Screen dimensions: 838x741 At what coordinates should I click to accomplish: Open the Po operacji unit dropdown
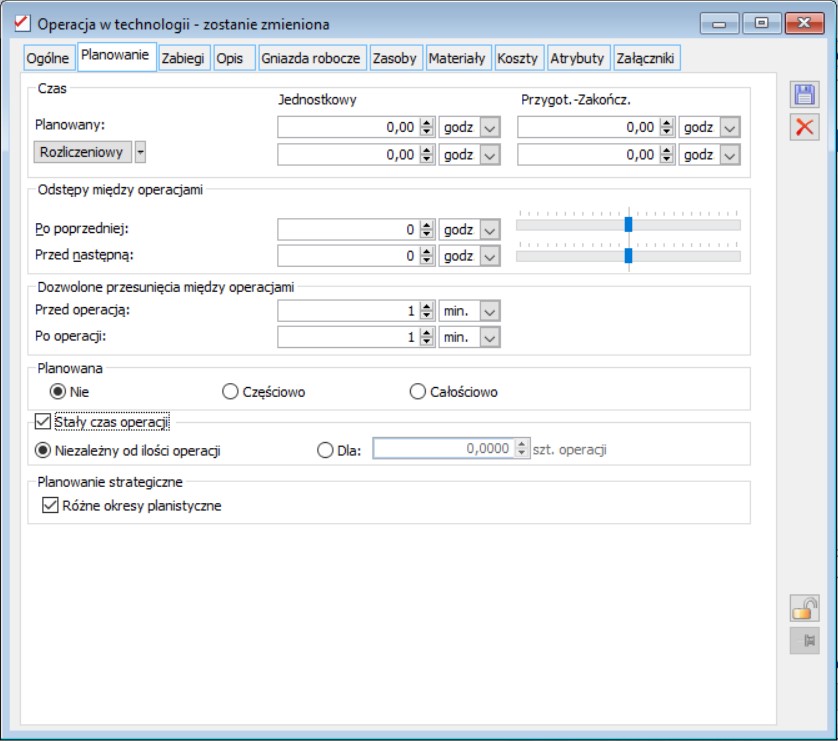(x=490, y=338)
